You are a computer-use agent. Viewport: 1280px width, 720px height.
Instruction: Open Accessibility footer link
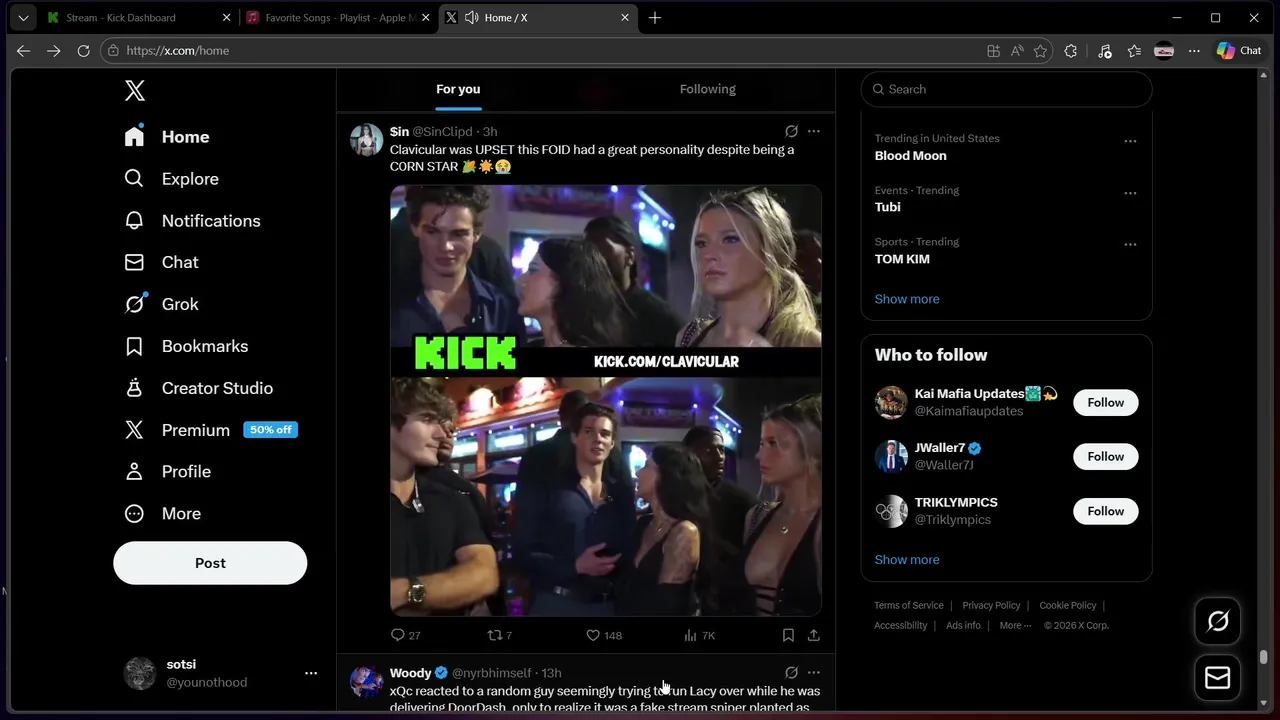coord(901,625)
